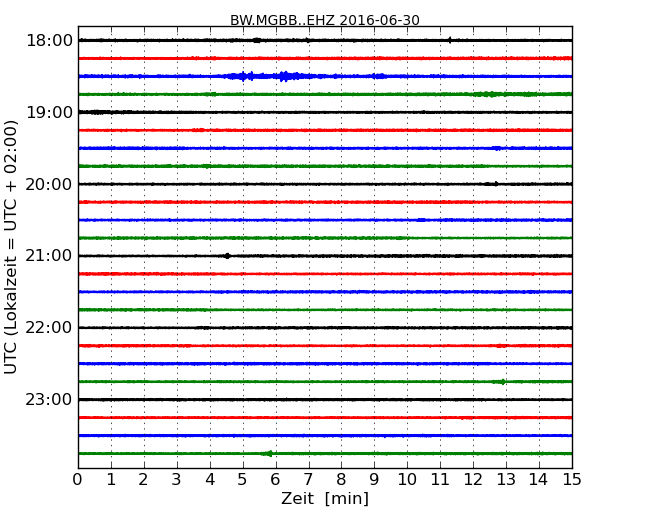Click the x-axis tick label 7
Viewport: 650px width, 520px height.
(x=308, y=480)
